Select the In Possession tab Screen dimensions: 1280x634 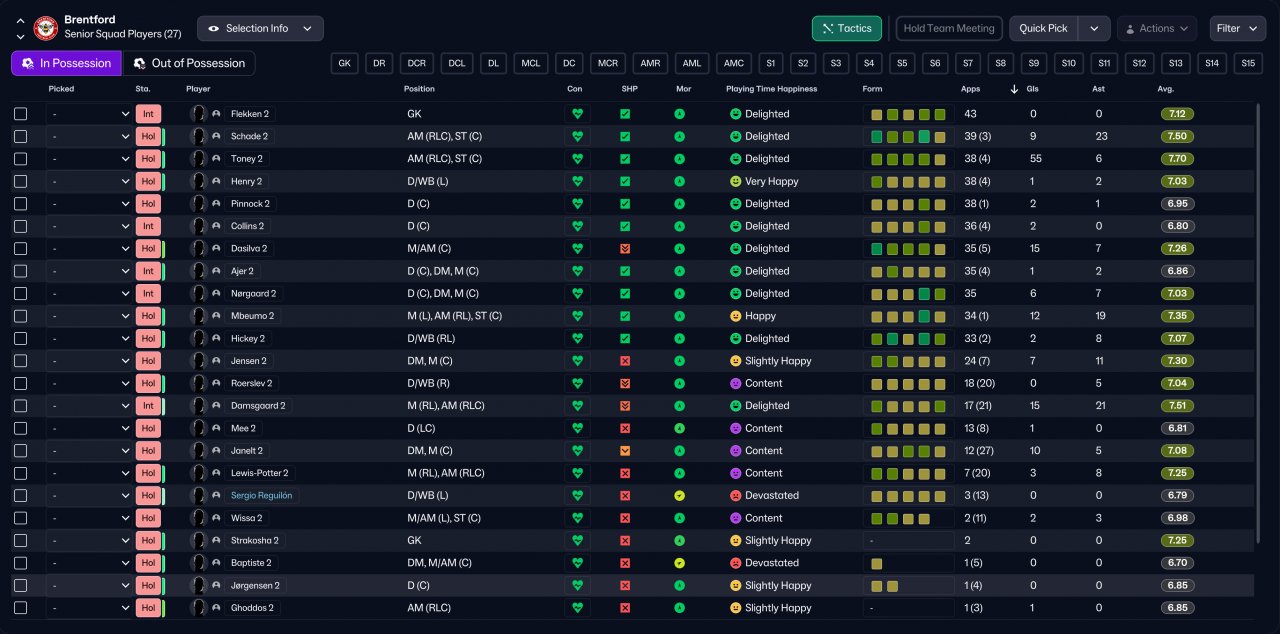coord(66,64)
